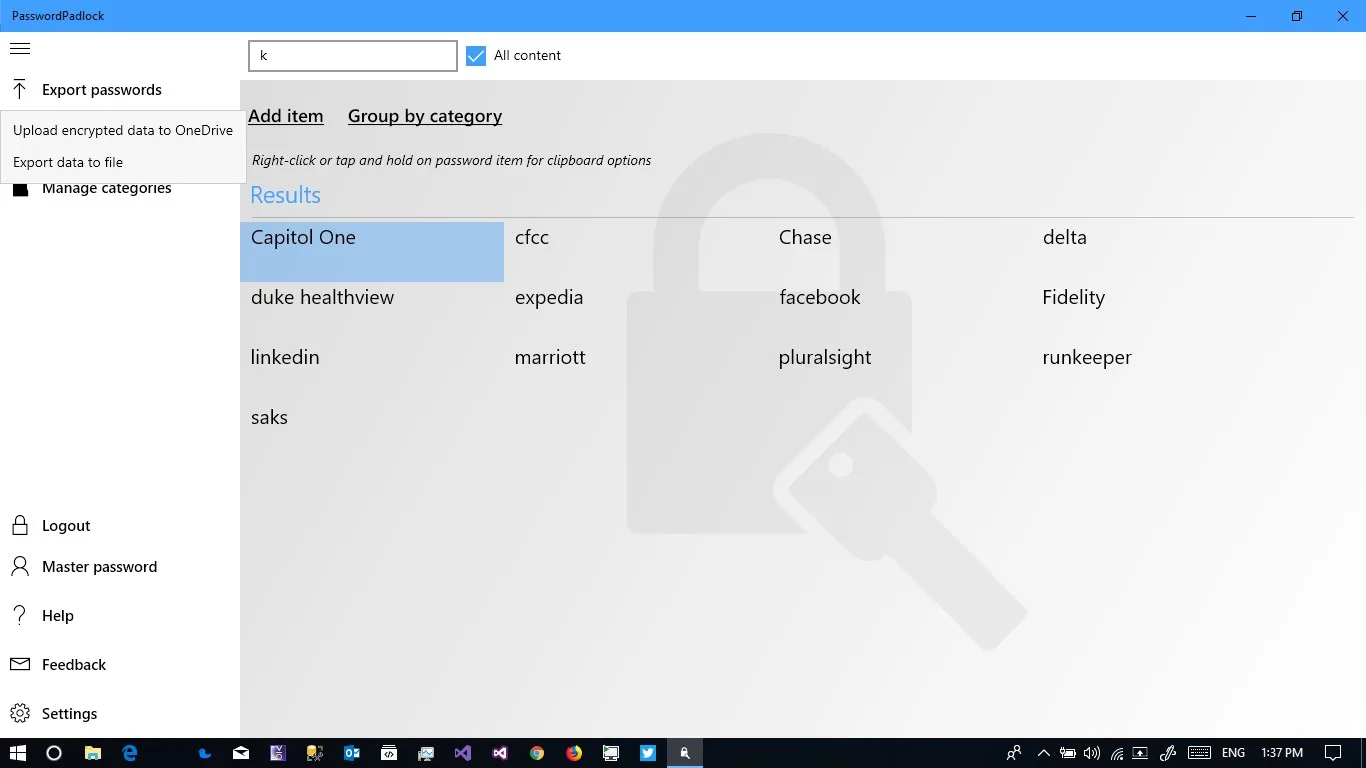Select the pluralsight password item
Screen dimensions: 1366x768
coord(900,372)
